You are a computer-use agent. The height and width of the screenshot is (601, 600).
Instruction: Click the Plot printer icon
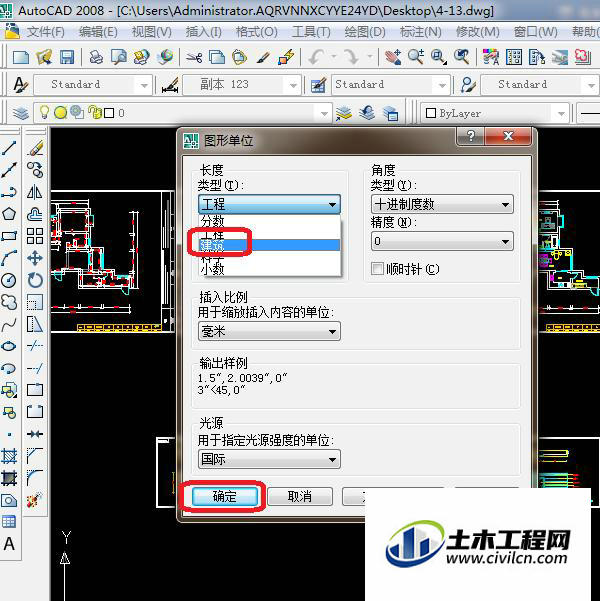(x=96, y=57)
